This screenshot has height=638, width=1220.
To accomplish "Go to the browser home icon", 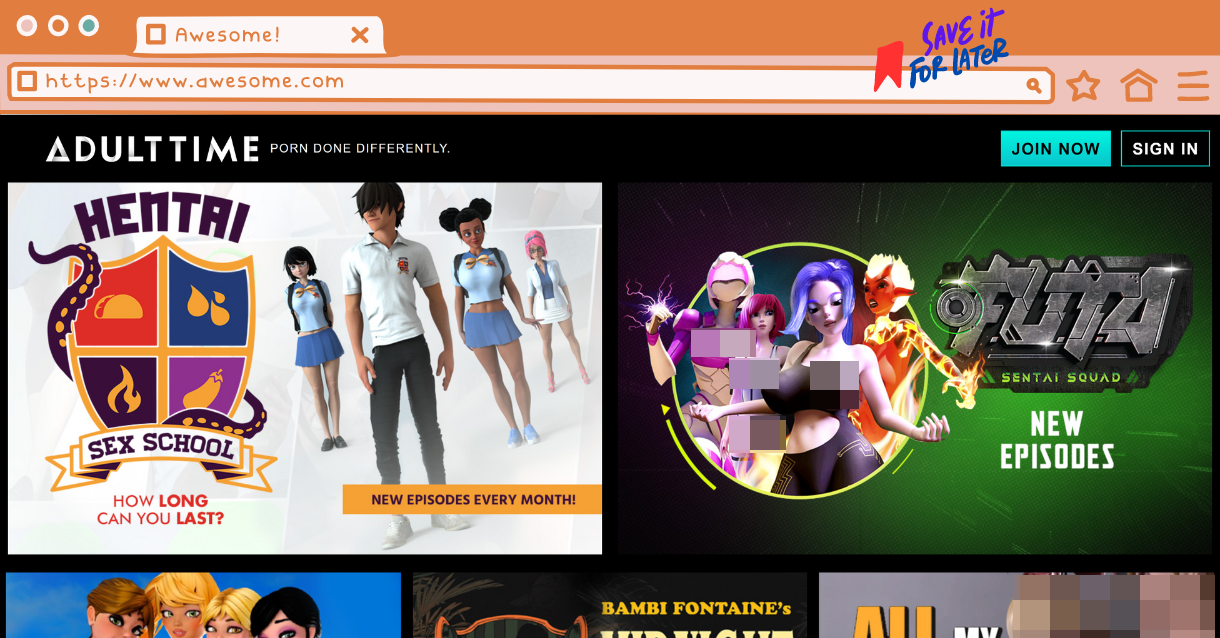I will click(x=1138, y=86).
